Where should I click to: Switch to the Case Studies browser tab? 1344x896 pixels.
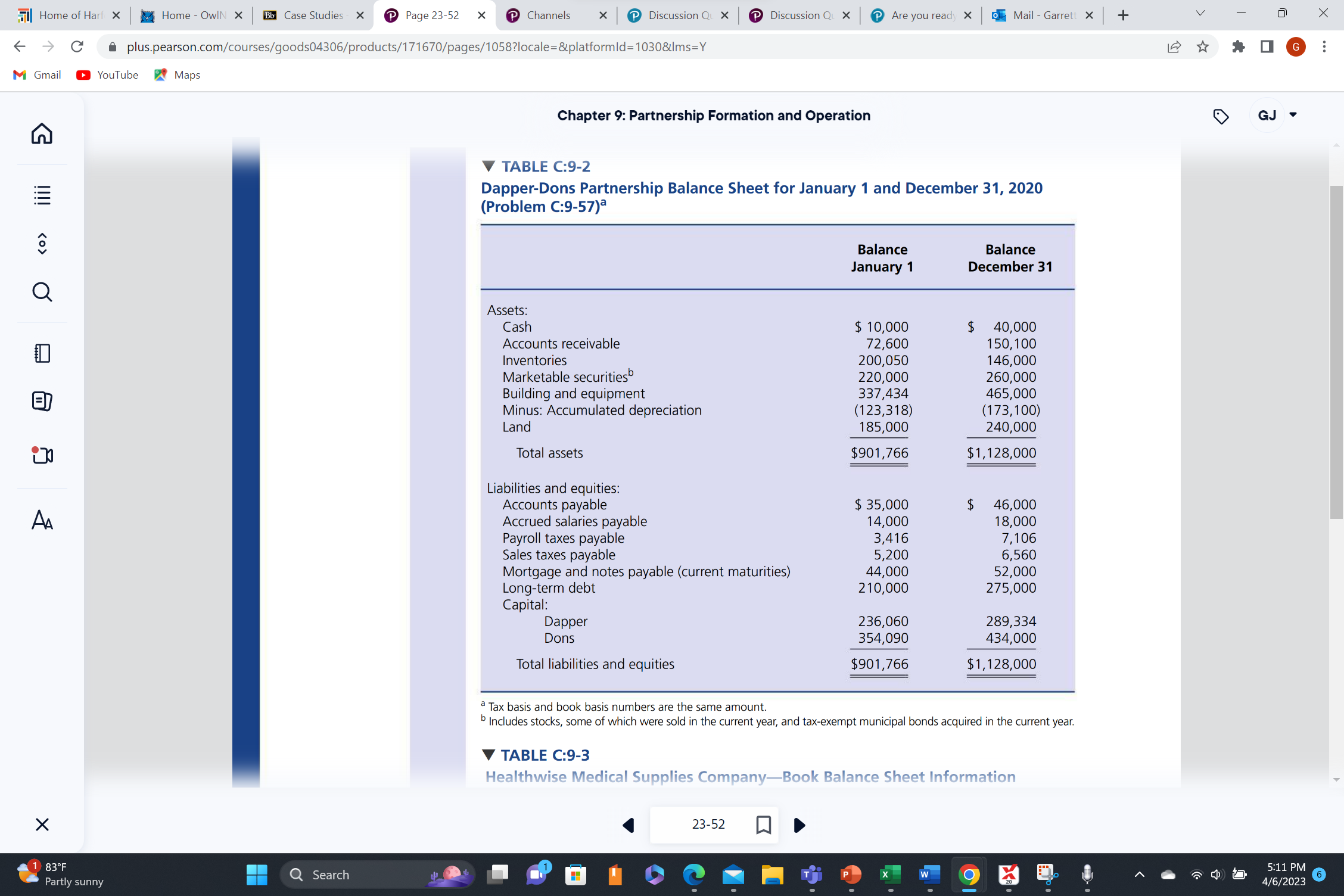(313, 15)
